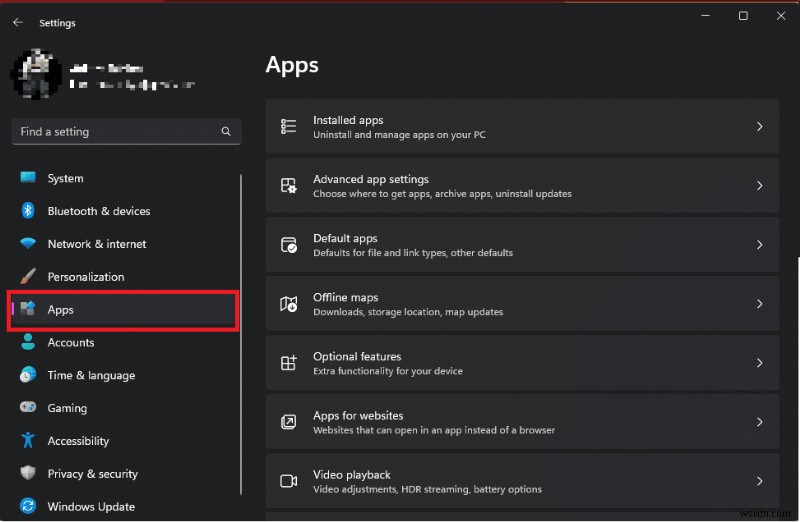Screen dimensions: 800x522
Task: Click the Installed apps list icon
Action: 288,126
